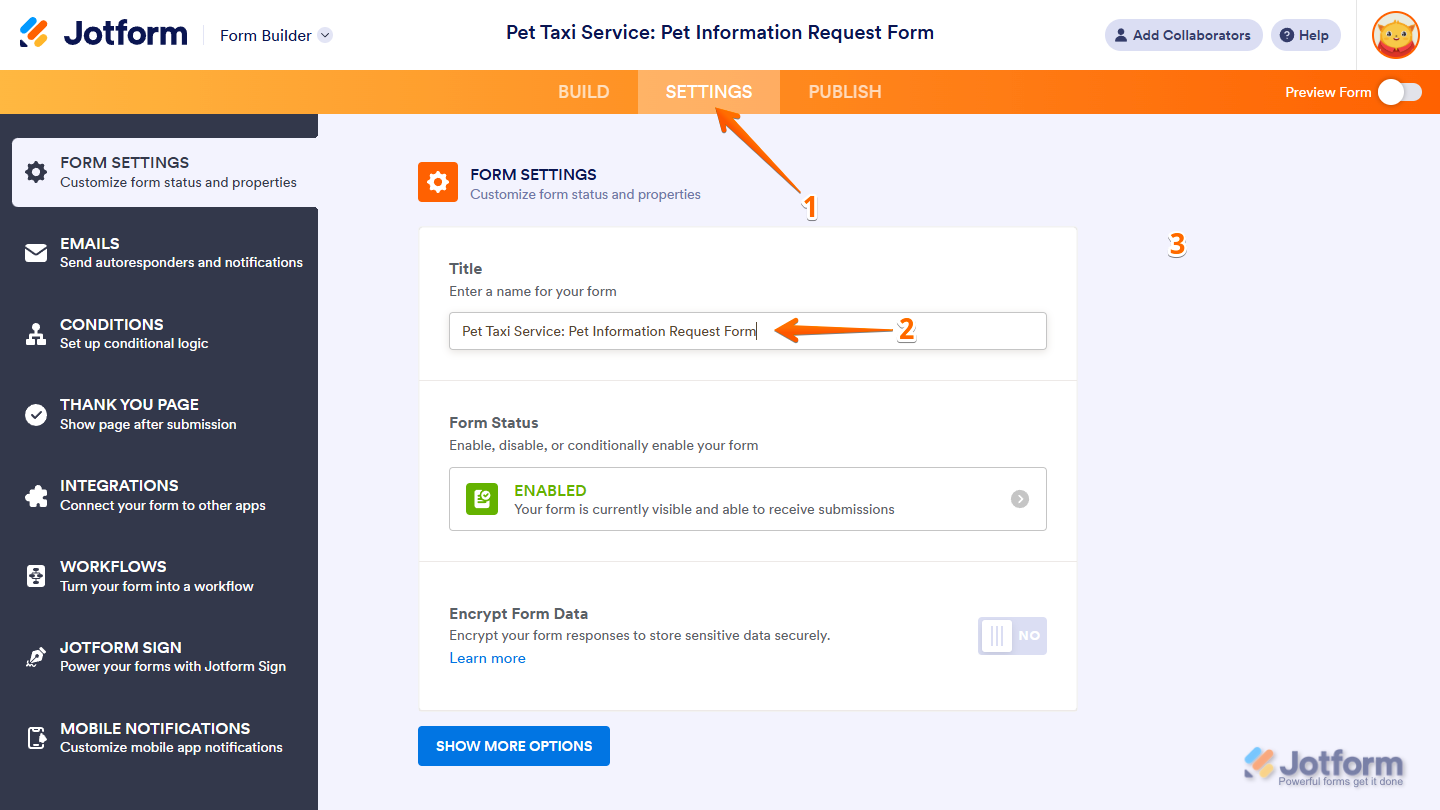Click the Form Settings gear icon in sidebar
Image resolution: width=1440 pixels, height=810 pixels.
click(x=36, y=172)
